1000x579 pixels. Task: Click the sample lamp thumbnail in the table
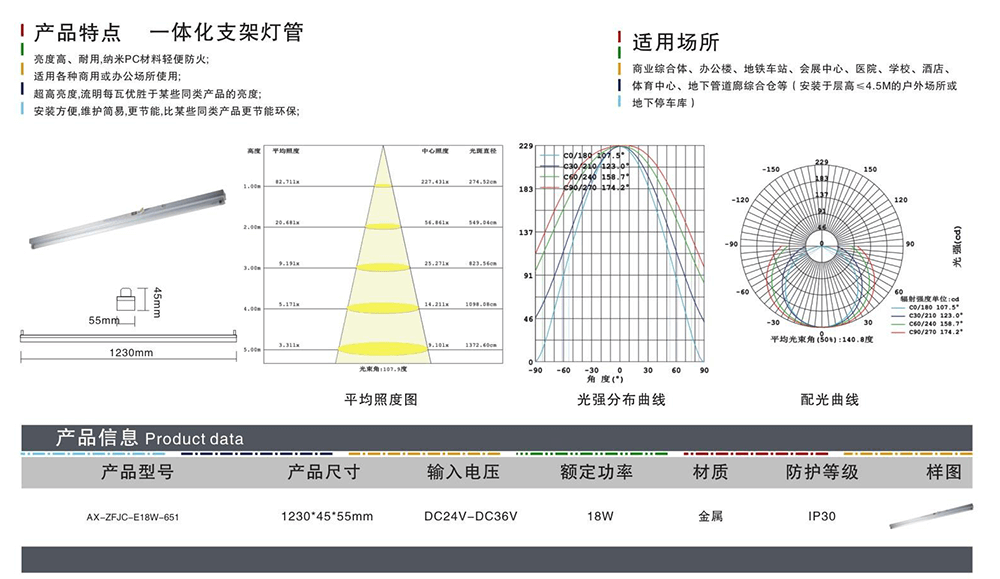932,517
